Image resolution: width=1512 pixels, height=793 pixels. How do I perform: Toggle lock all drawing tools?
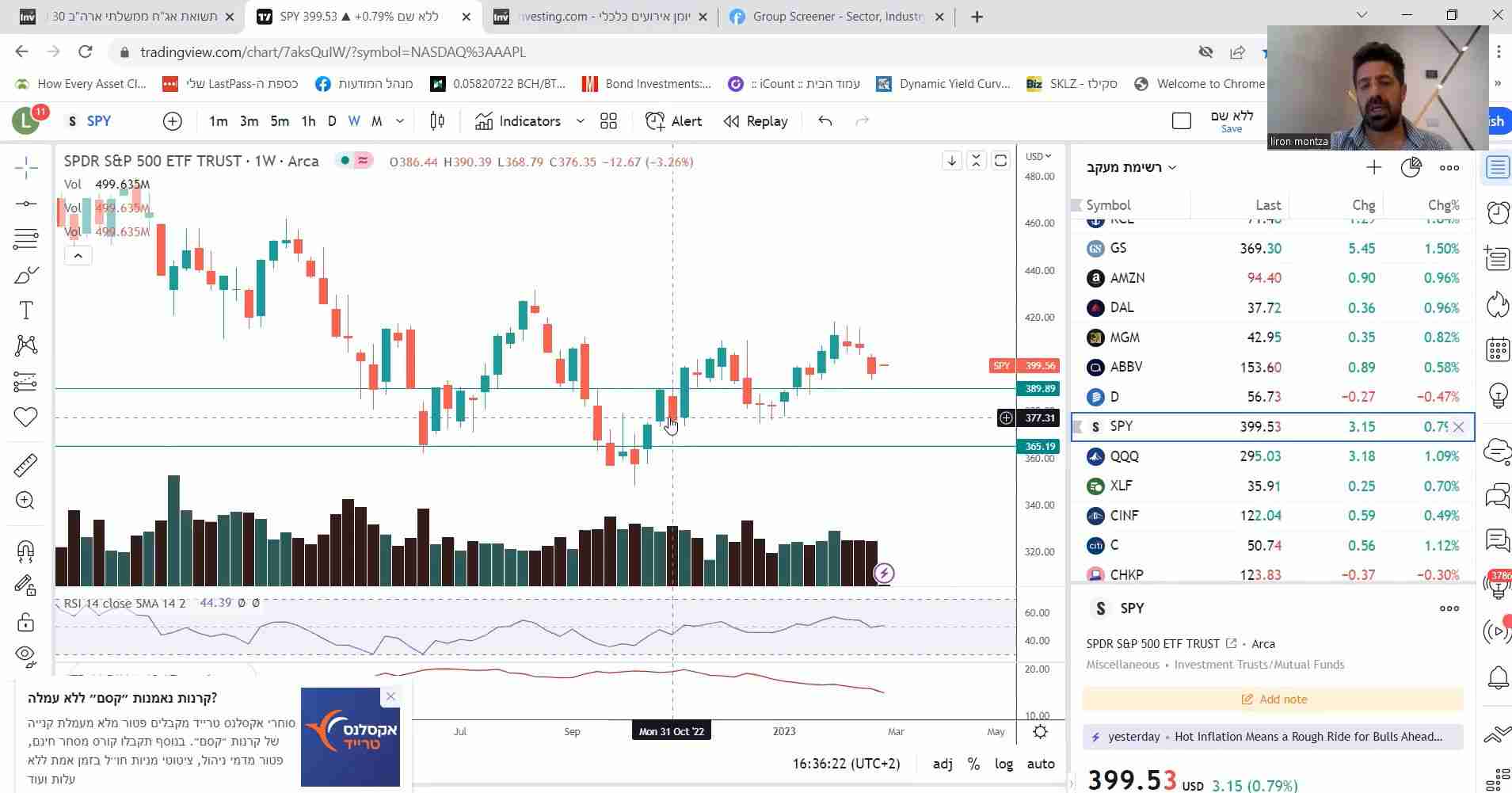(x=25, y=622)
